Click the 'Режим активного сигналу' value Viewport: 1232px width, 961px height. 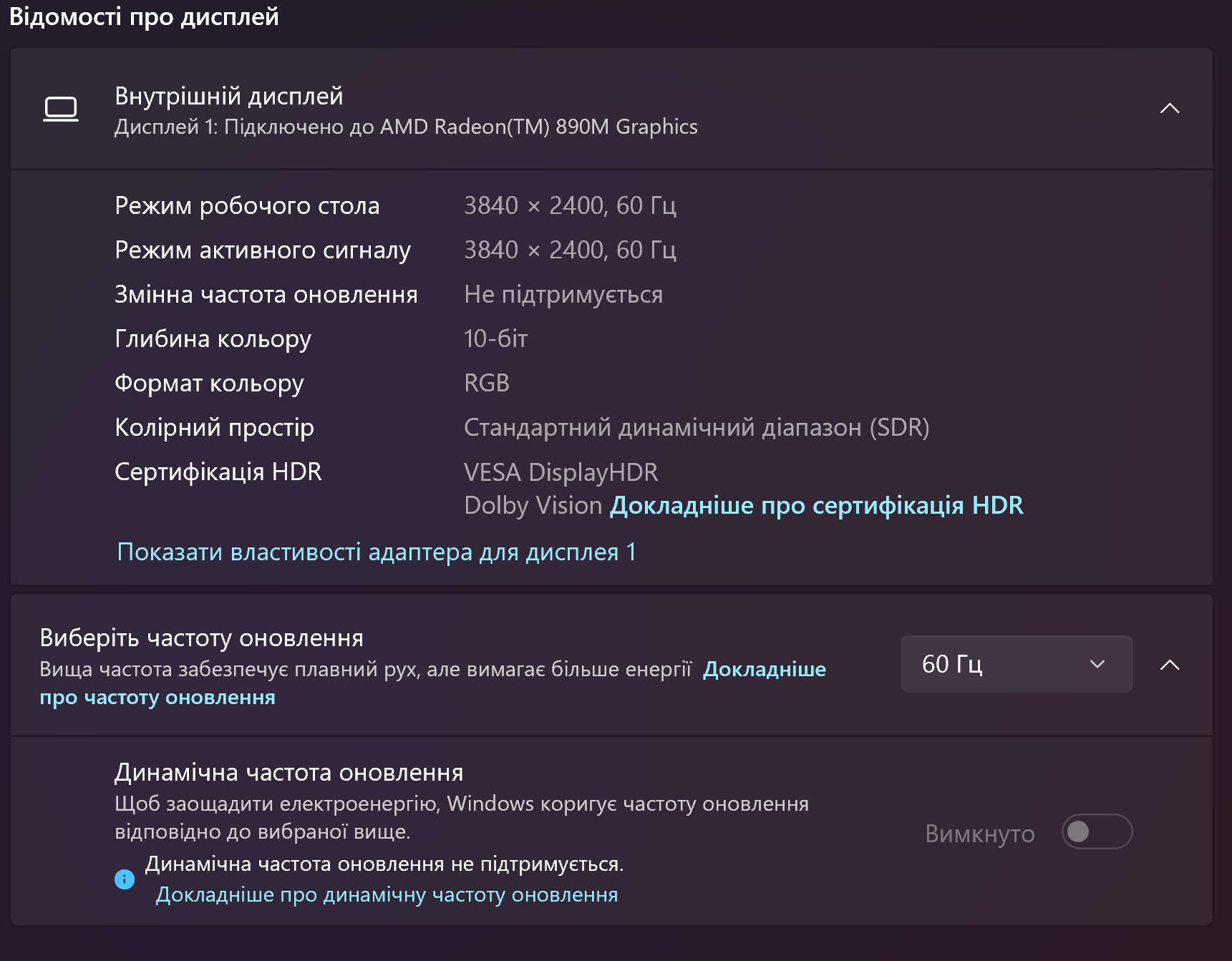(571, 250)
